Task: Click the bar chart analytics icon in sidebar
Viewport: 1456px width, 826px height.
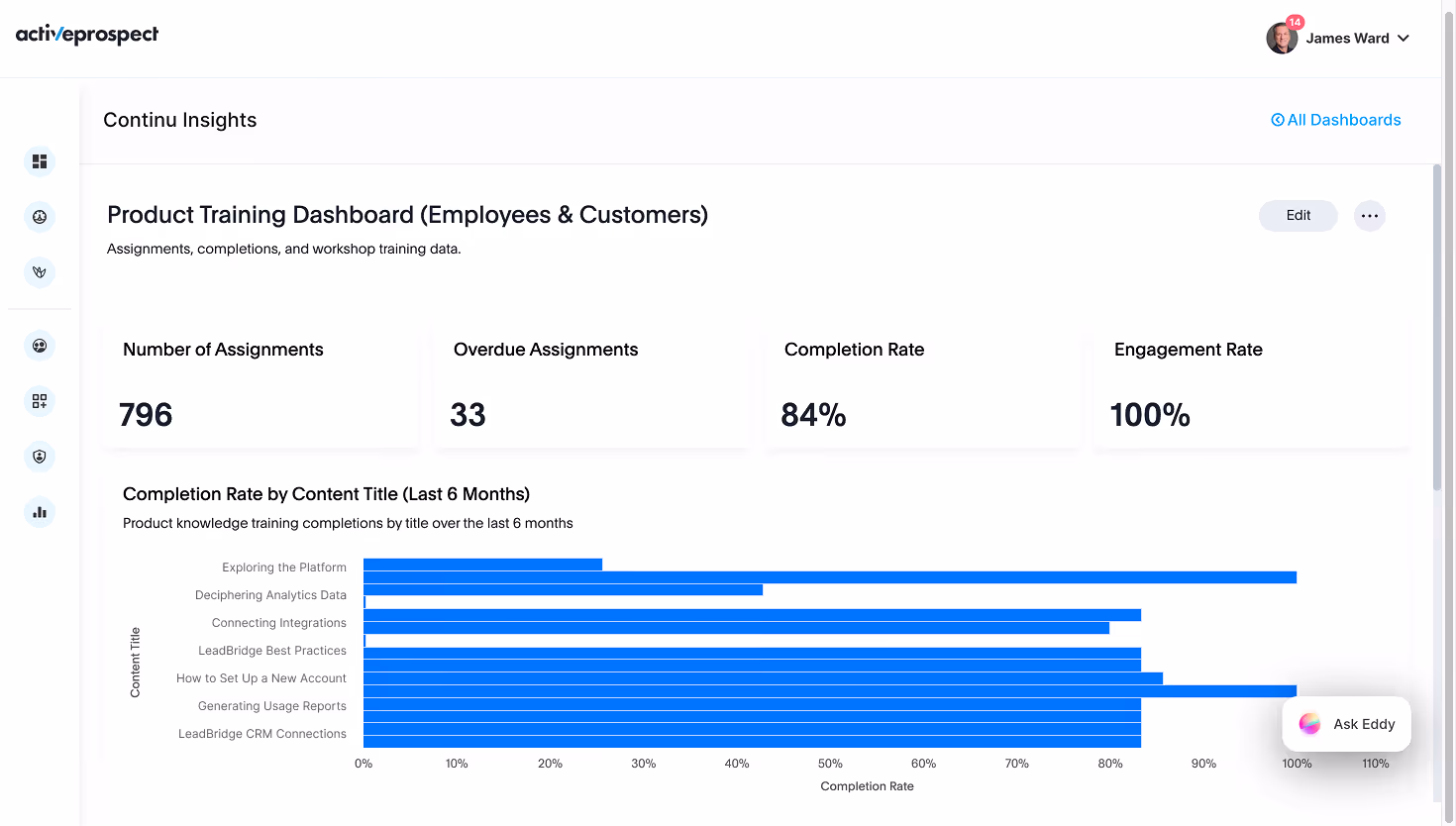Action: click(39, 512)
